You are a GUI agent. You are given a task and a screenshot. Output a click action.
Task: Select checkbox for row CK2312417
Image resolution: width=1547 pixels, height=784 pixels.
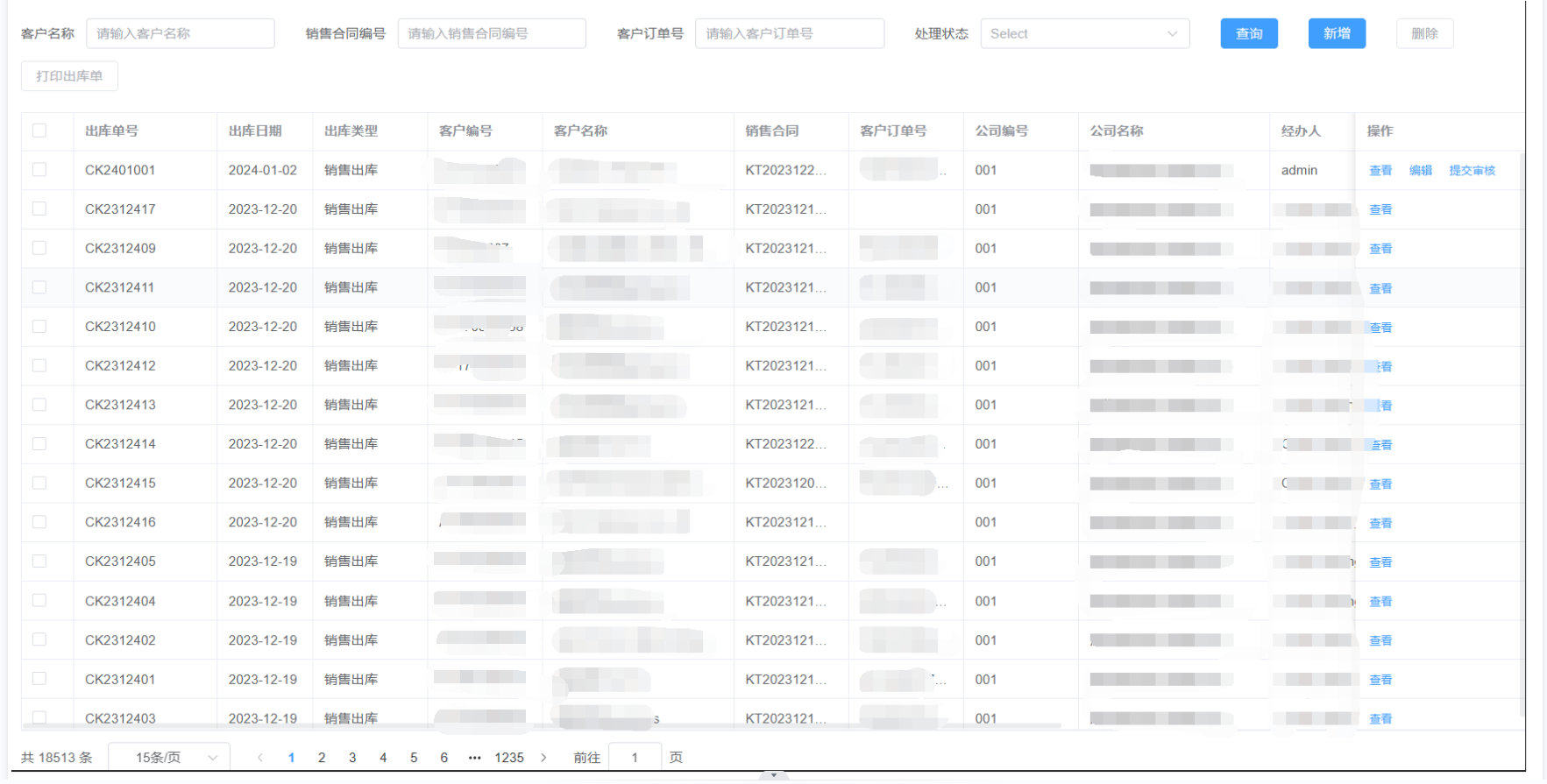coord(39,208)
